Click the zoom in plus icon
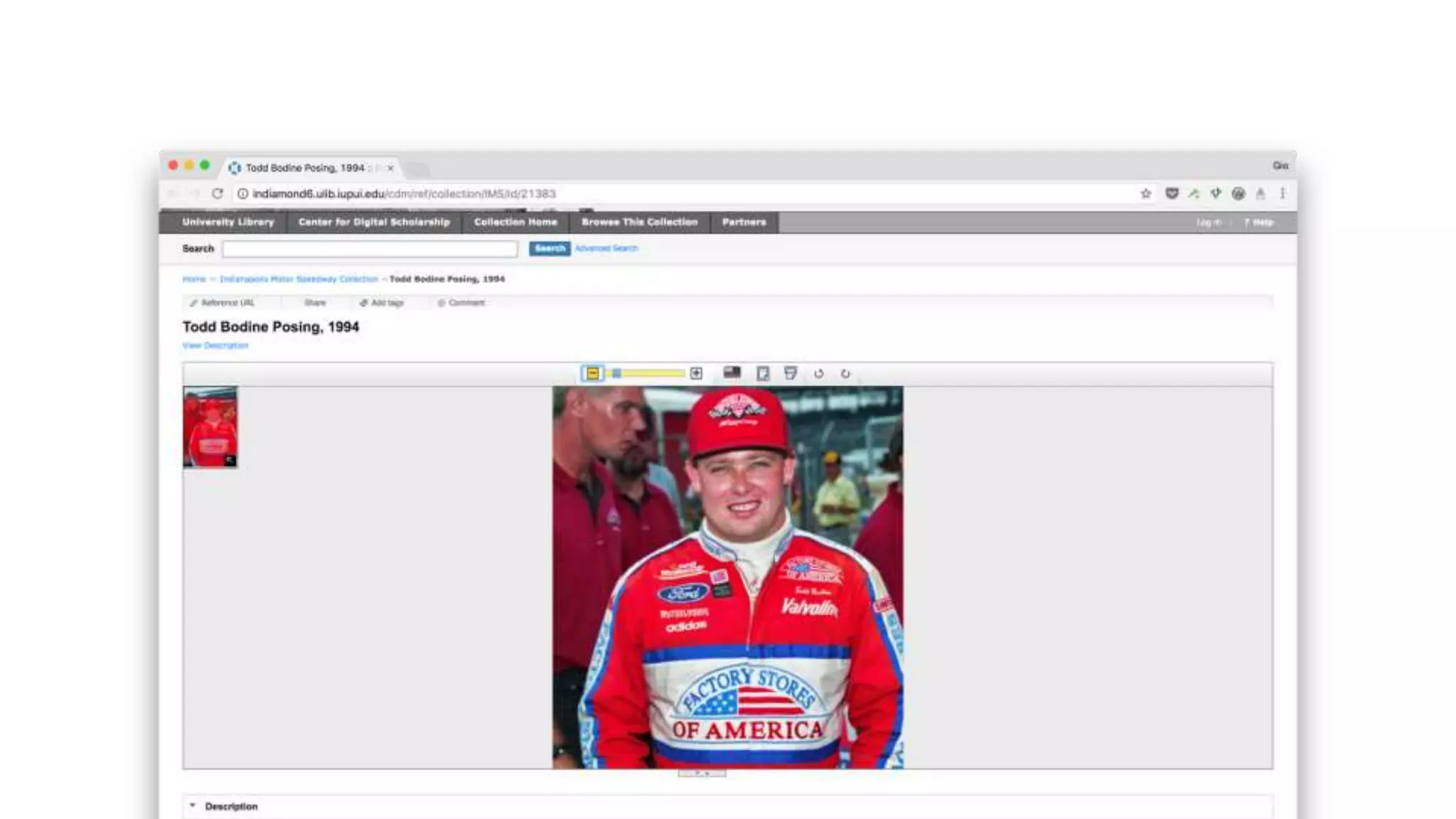 tap(696, 373)
